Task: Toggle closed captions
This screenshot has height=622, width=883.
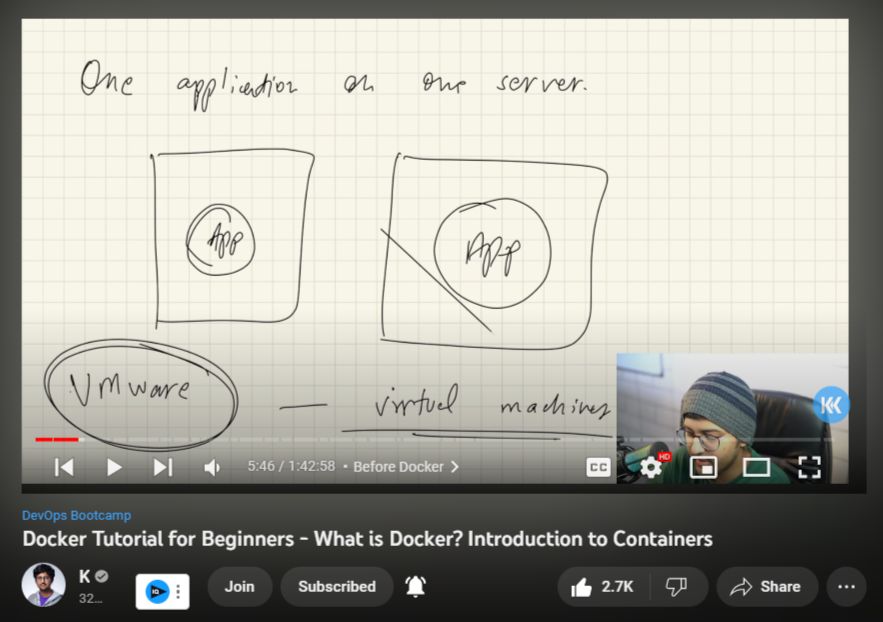Action: 598,467
